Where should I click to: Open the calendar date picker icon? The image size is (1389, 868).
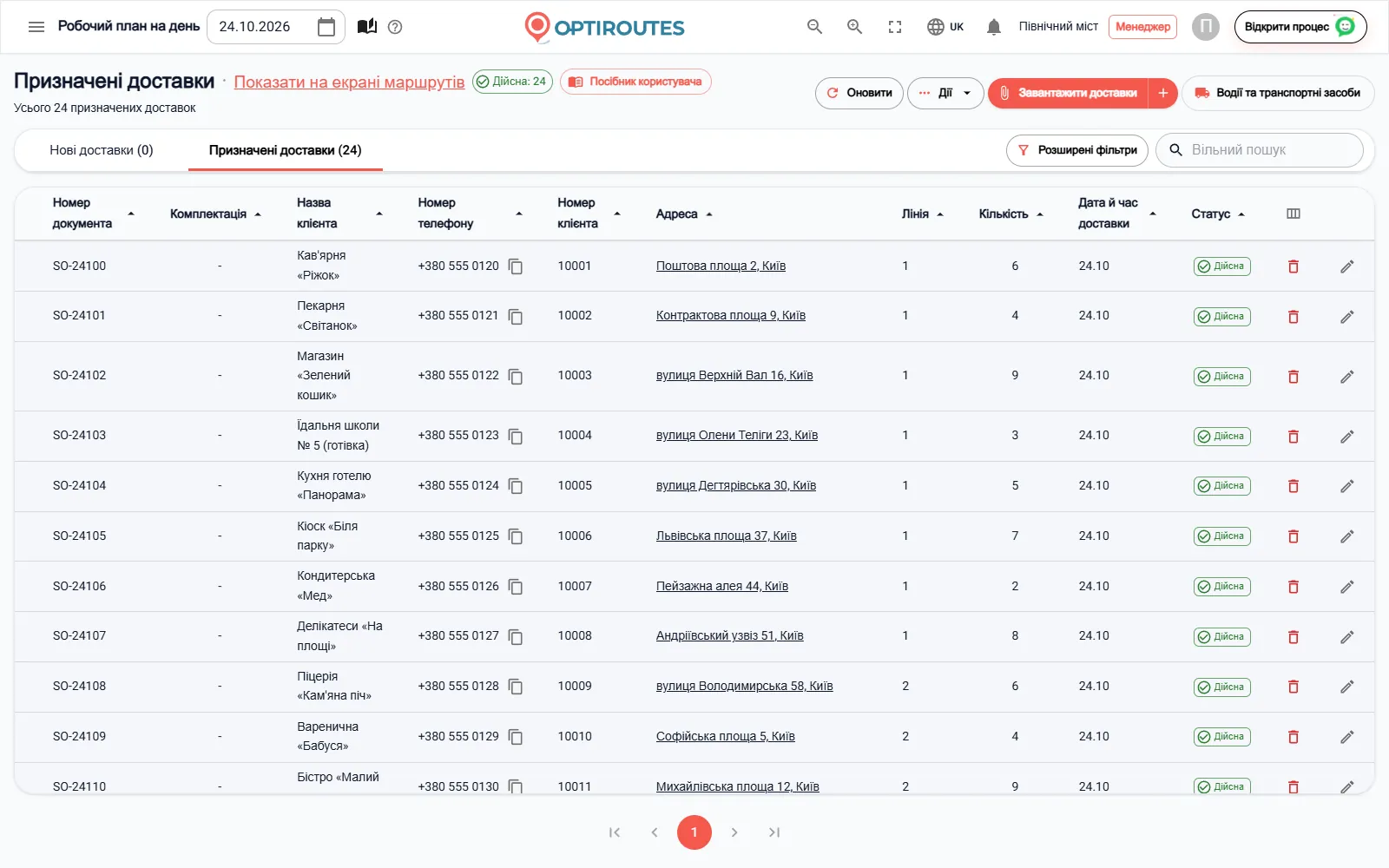tap(326, 27)
